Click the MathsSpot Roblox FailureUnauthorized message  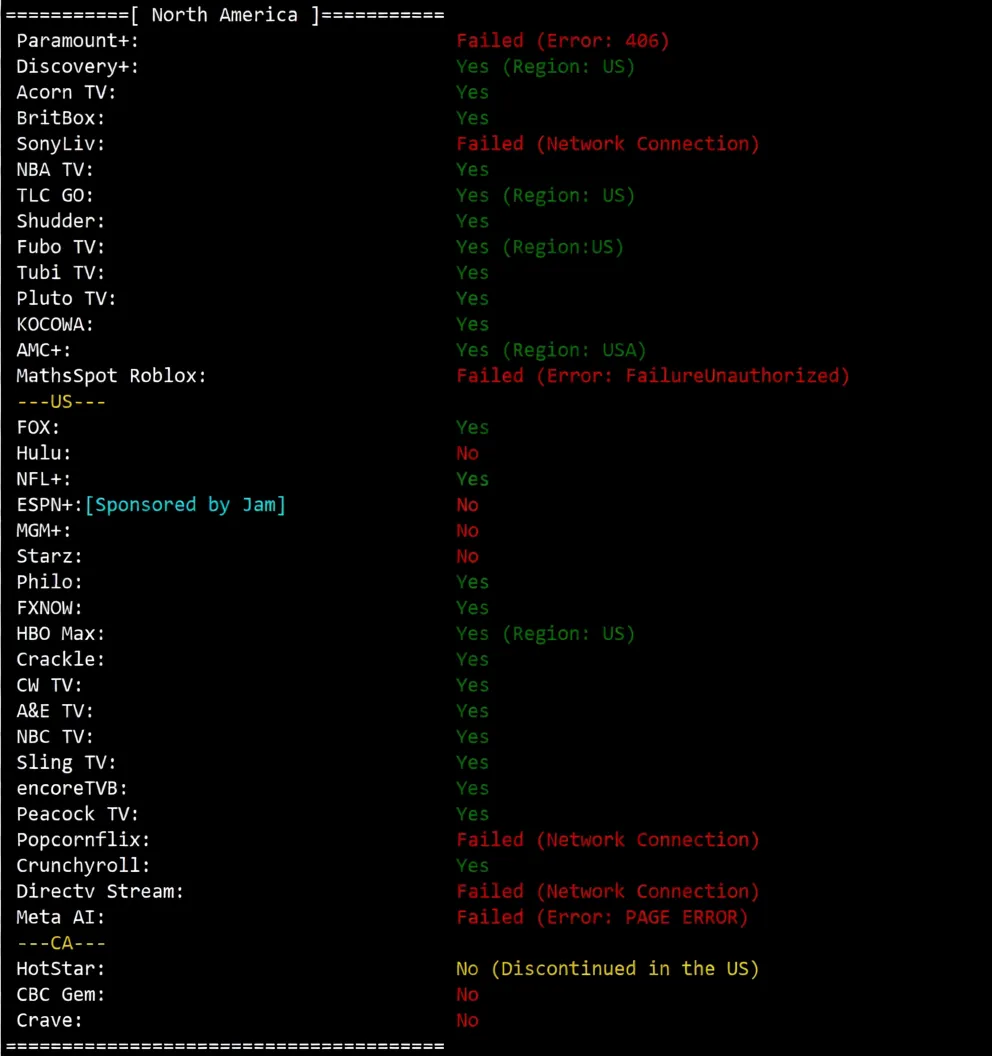click(652, 376)
